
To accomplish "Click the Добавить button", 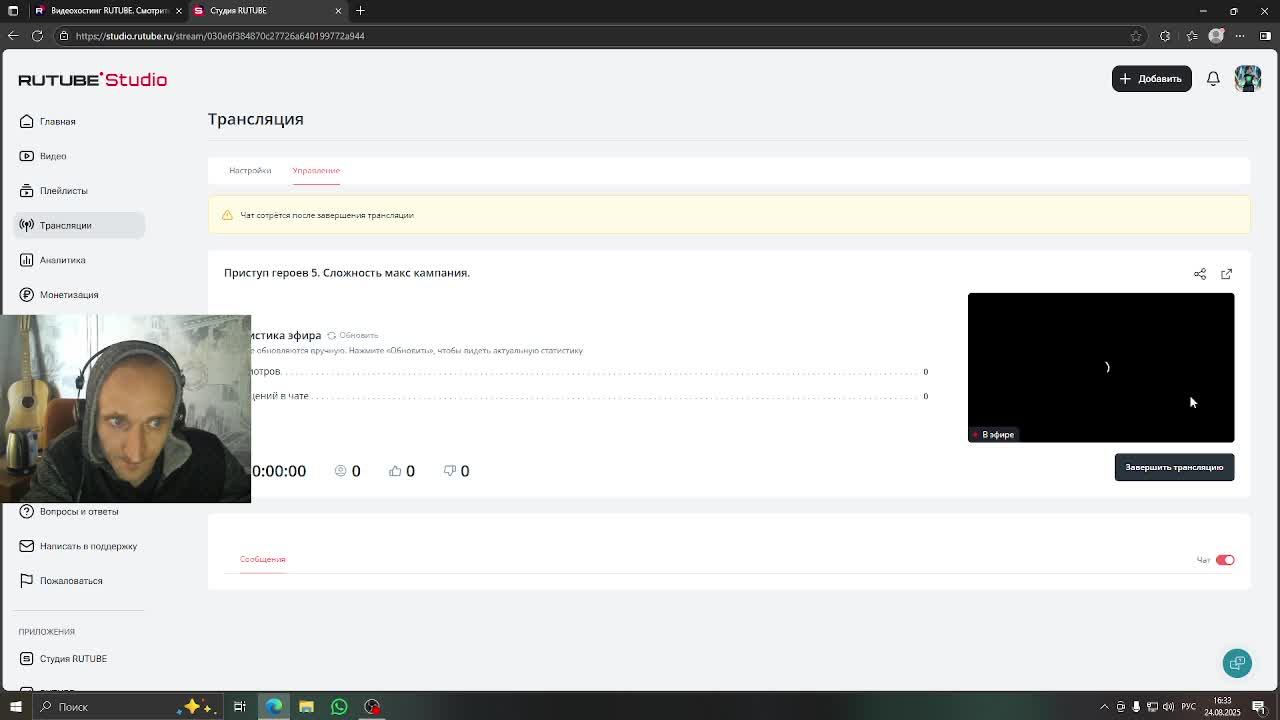I will [x=1152, y=78].
